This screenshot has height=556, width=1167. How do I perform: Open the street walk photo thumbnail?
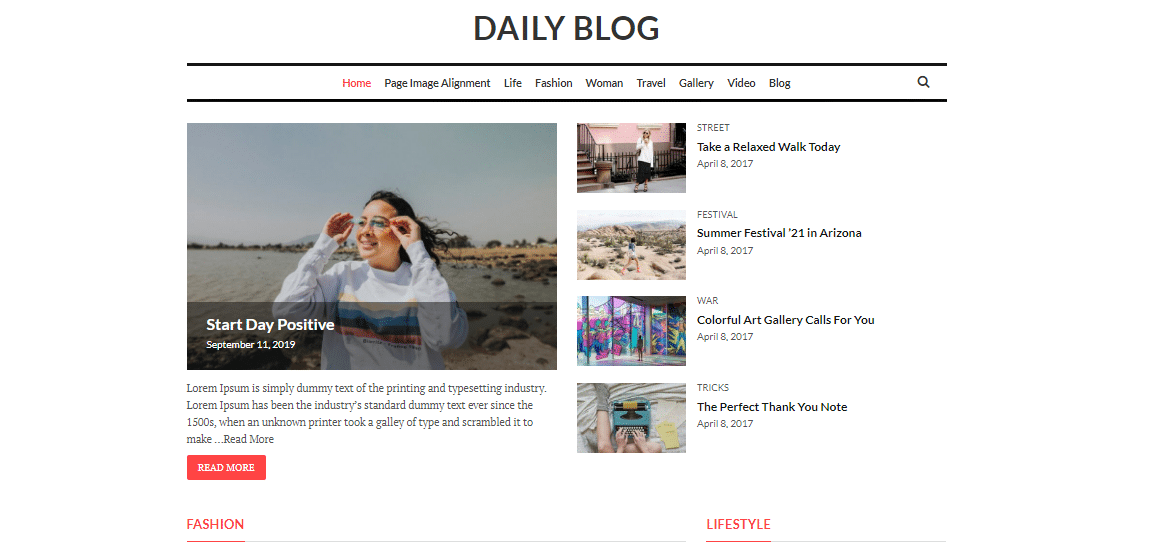(631, 158)
